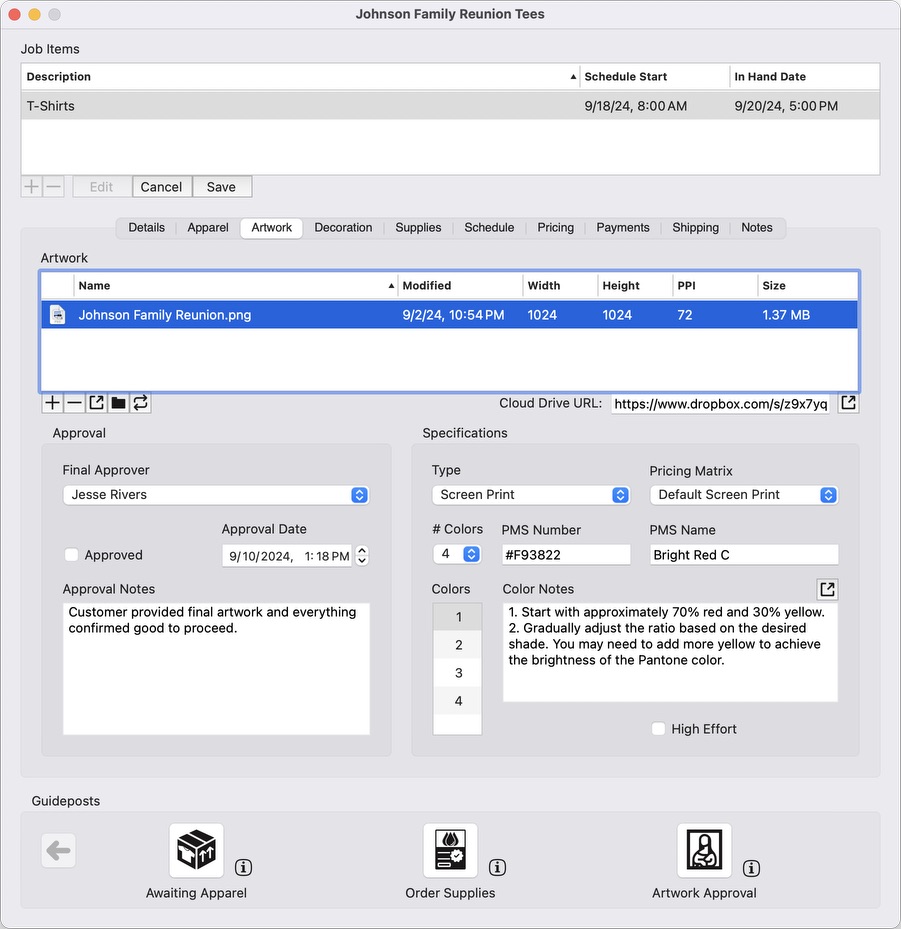The height and width of the screenshot is (929, 901).
Task: Click the artwork folder icon
Action: tap(118, 403)
